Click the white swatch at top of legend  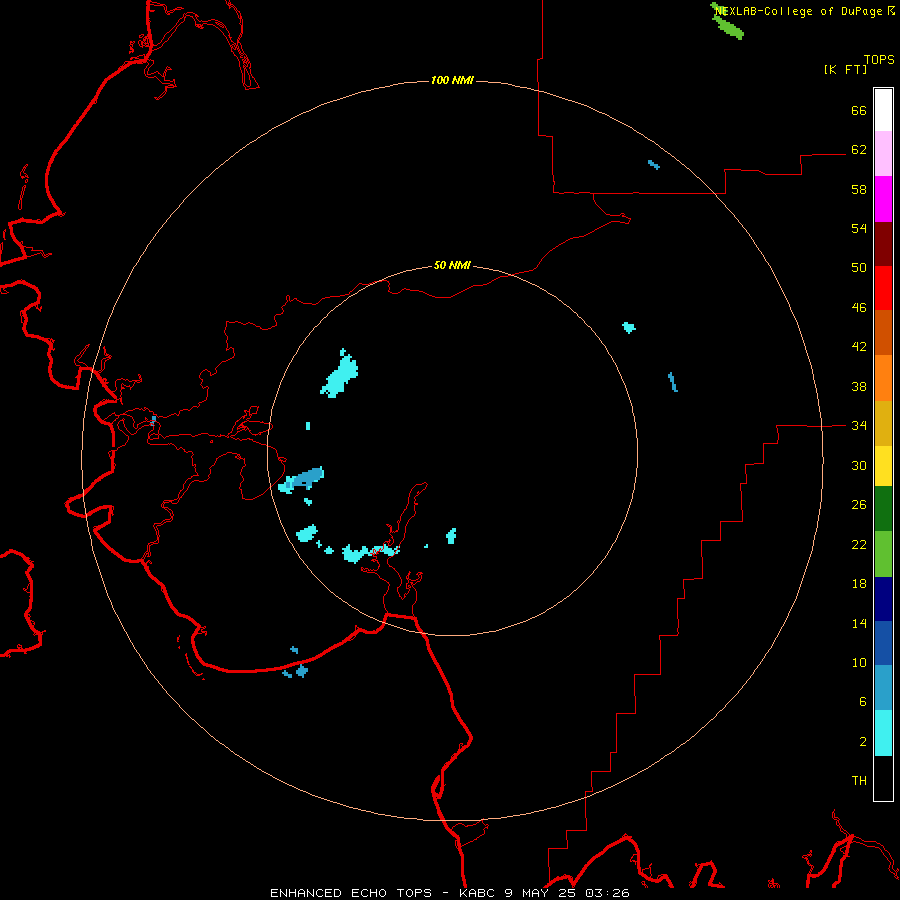[x=883, y=110]
